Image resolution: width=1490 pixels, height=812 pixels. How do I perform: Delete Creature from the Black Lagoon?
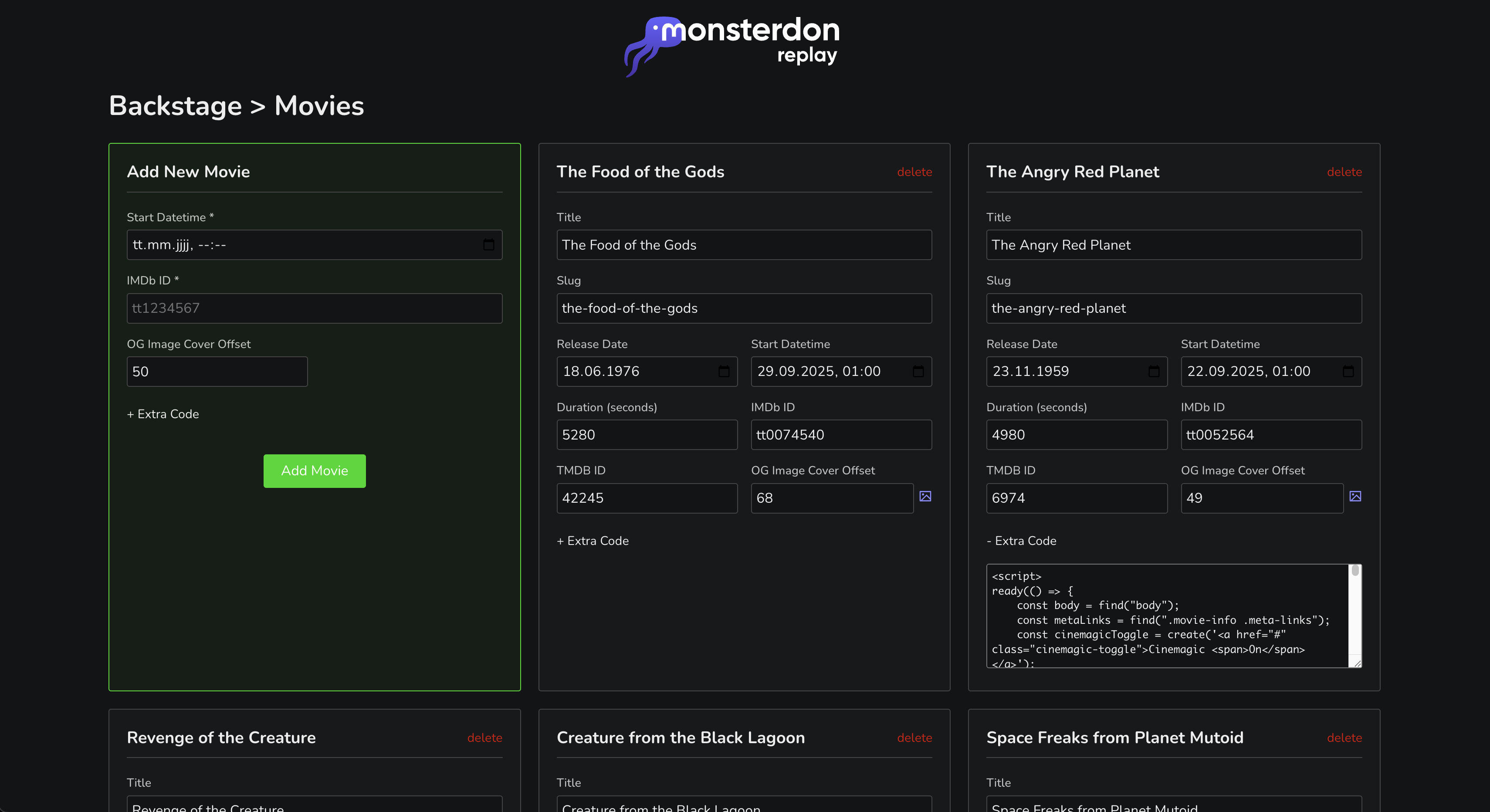click(914, 738)
